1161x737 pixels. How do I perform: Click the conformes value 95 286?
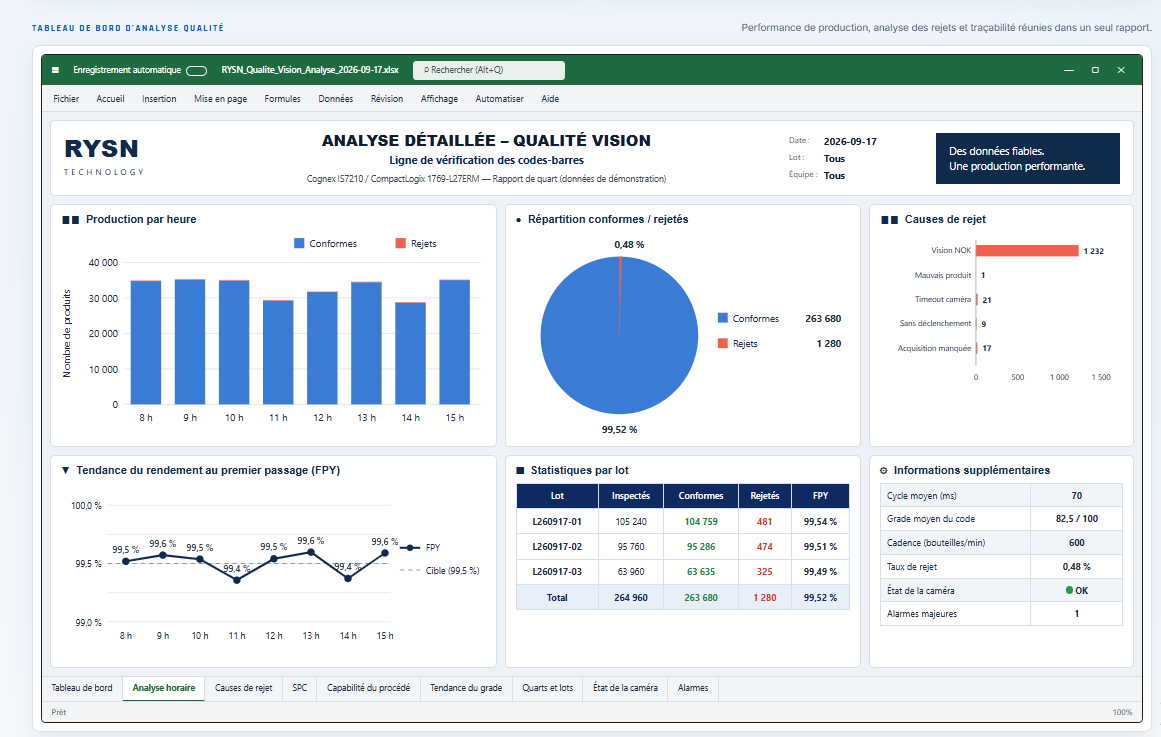[701, 547]
